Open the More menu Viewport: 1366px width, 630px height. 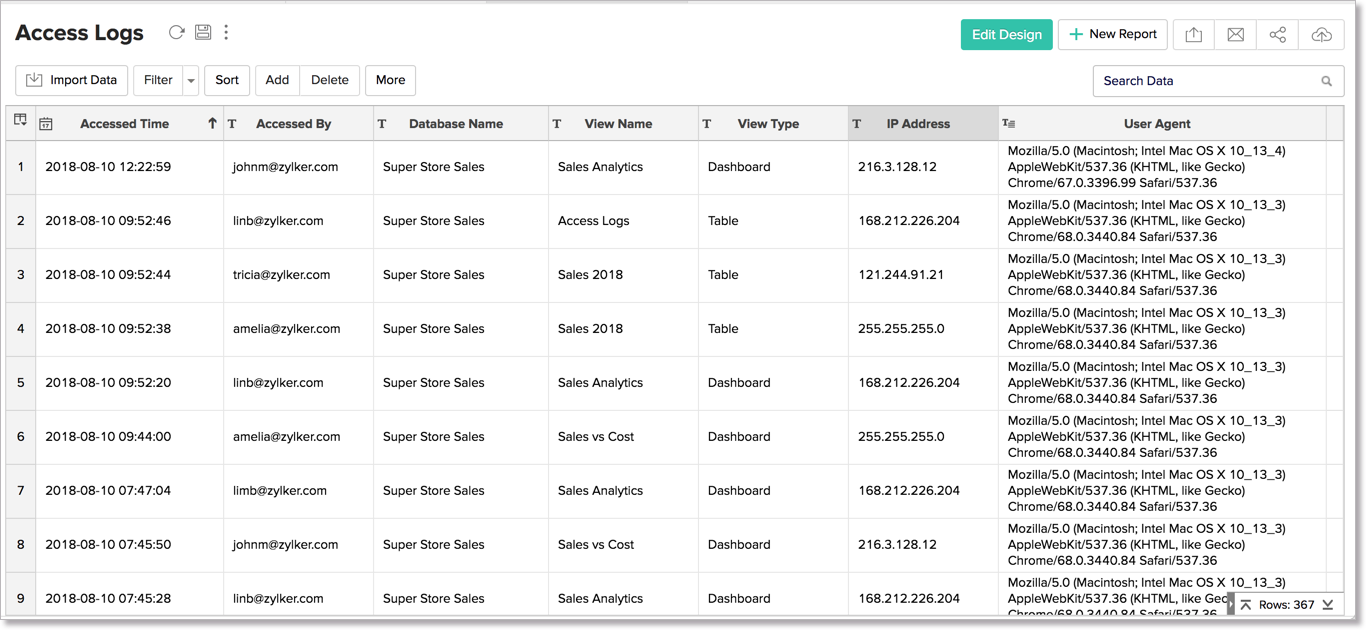(390, 80)
